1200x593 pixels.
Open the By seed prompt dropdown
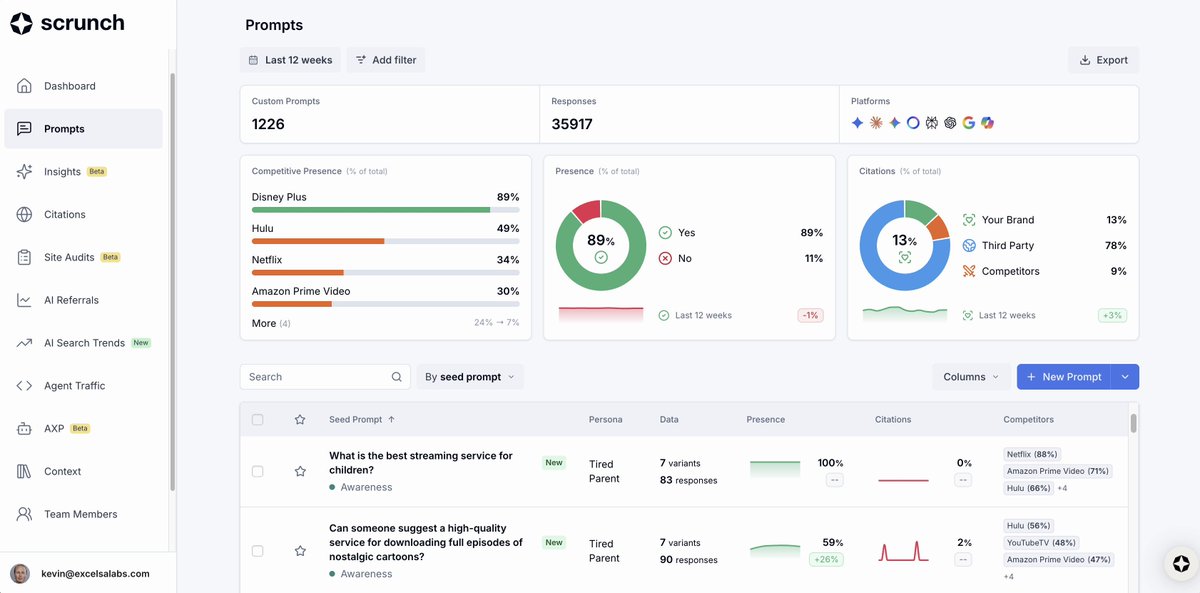point(470,377)
